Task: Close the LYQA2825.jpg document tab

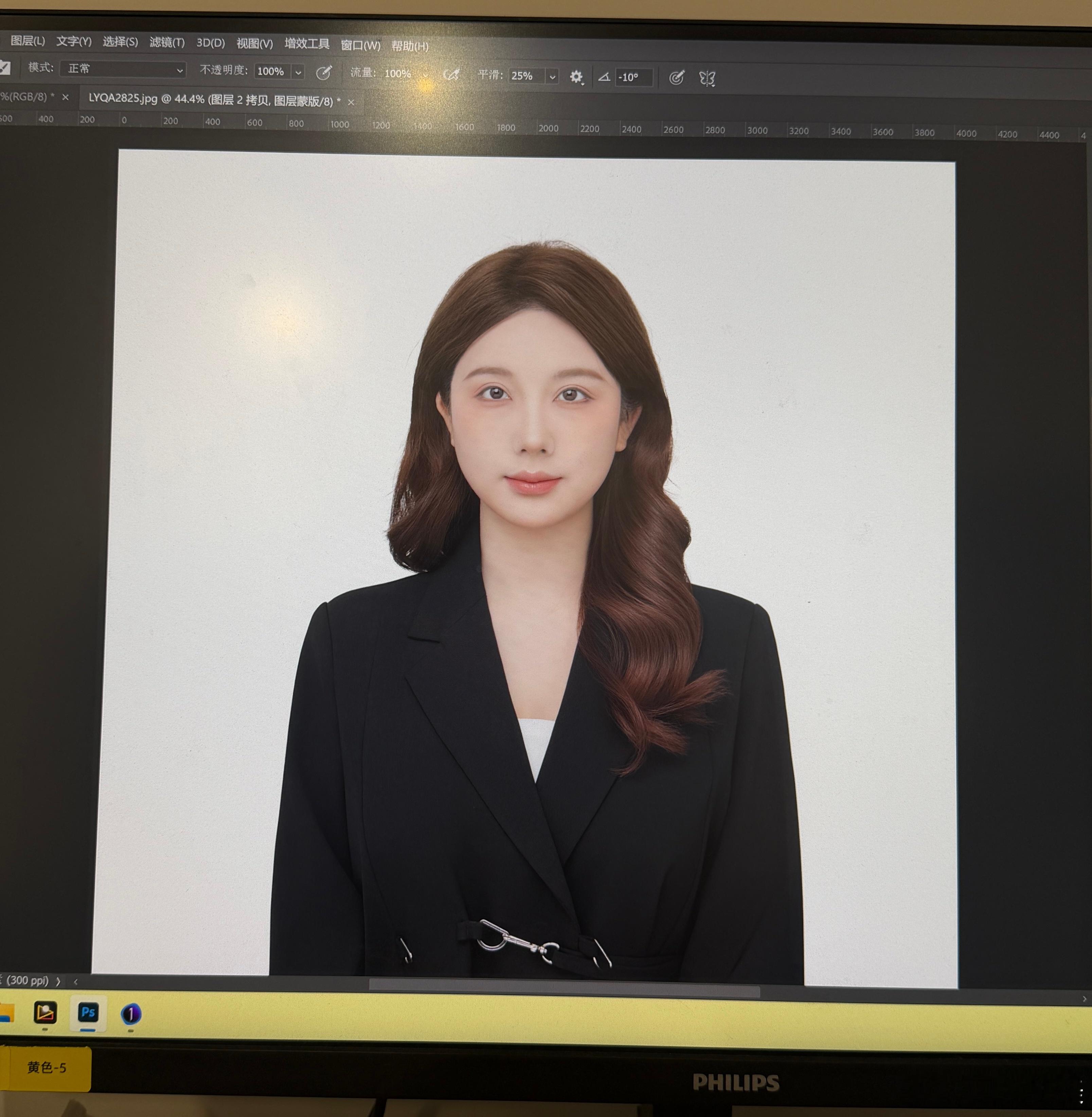Action: (x=351, y=102)
